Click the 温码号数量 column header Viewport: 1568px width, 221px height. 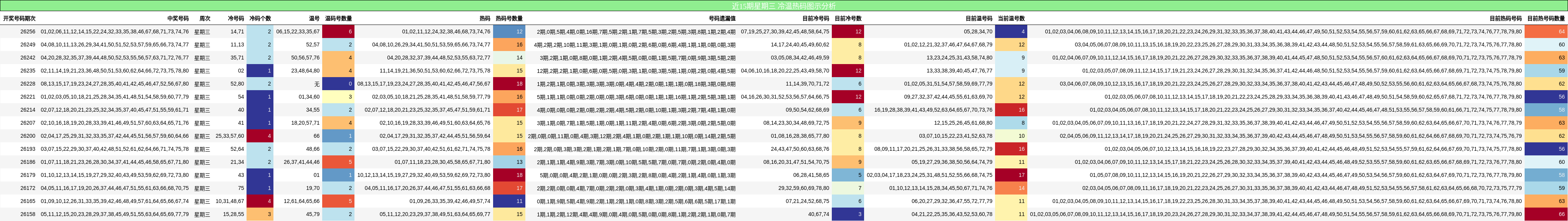point(338,18)
